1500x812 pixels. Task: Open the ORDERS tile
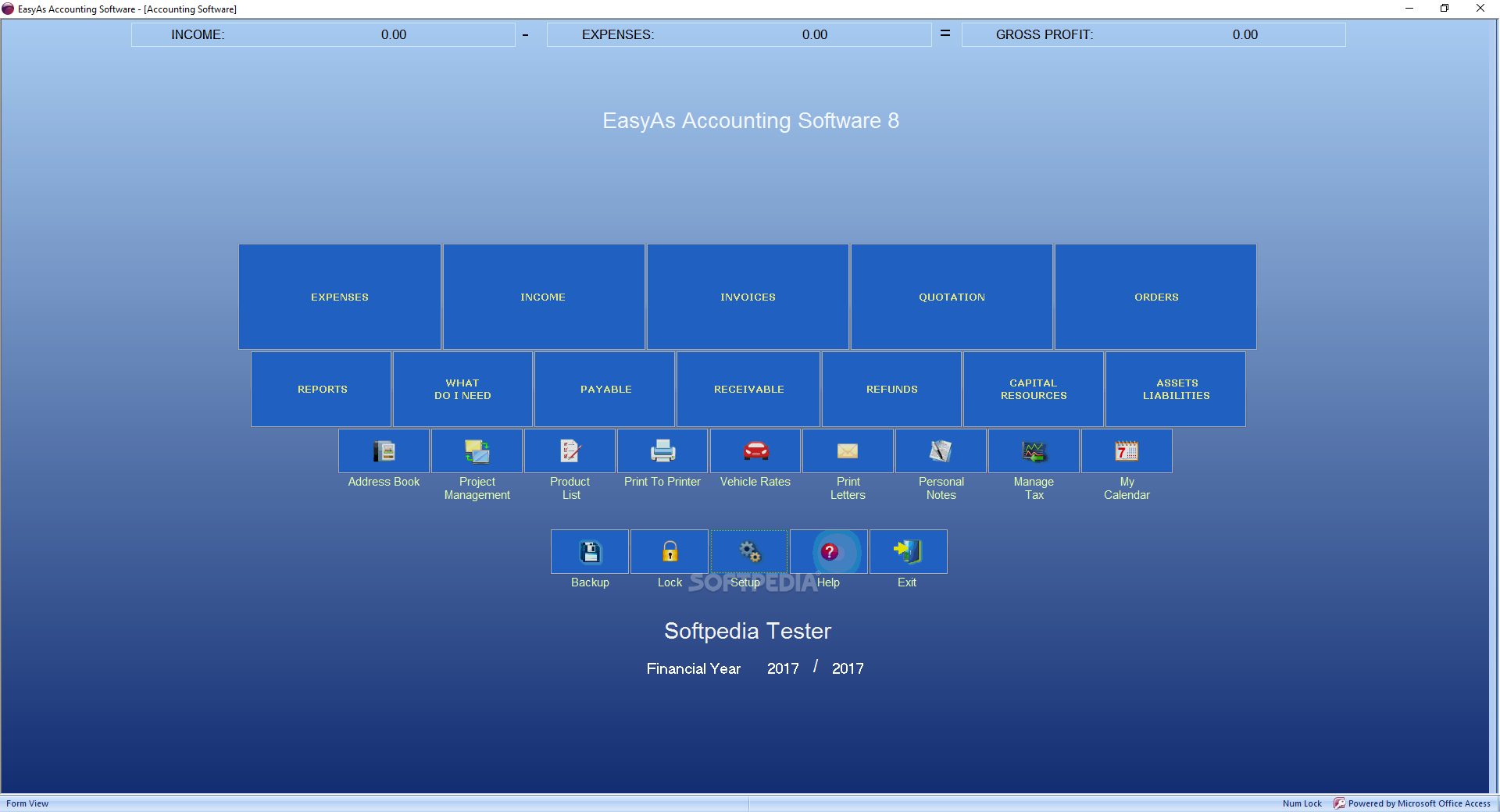tap(1156, 297)
